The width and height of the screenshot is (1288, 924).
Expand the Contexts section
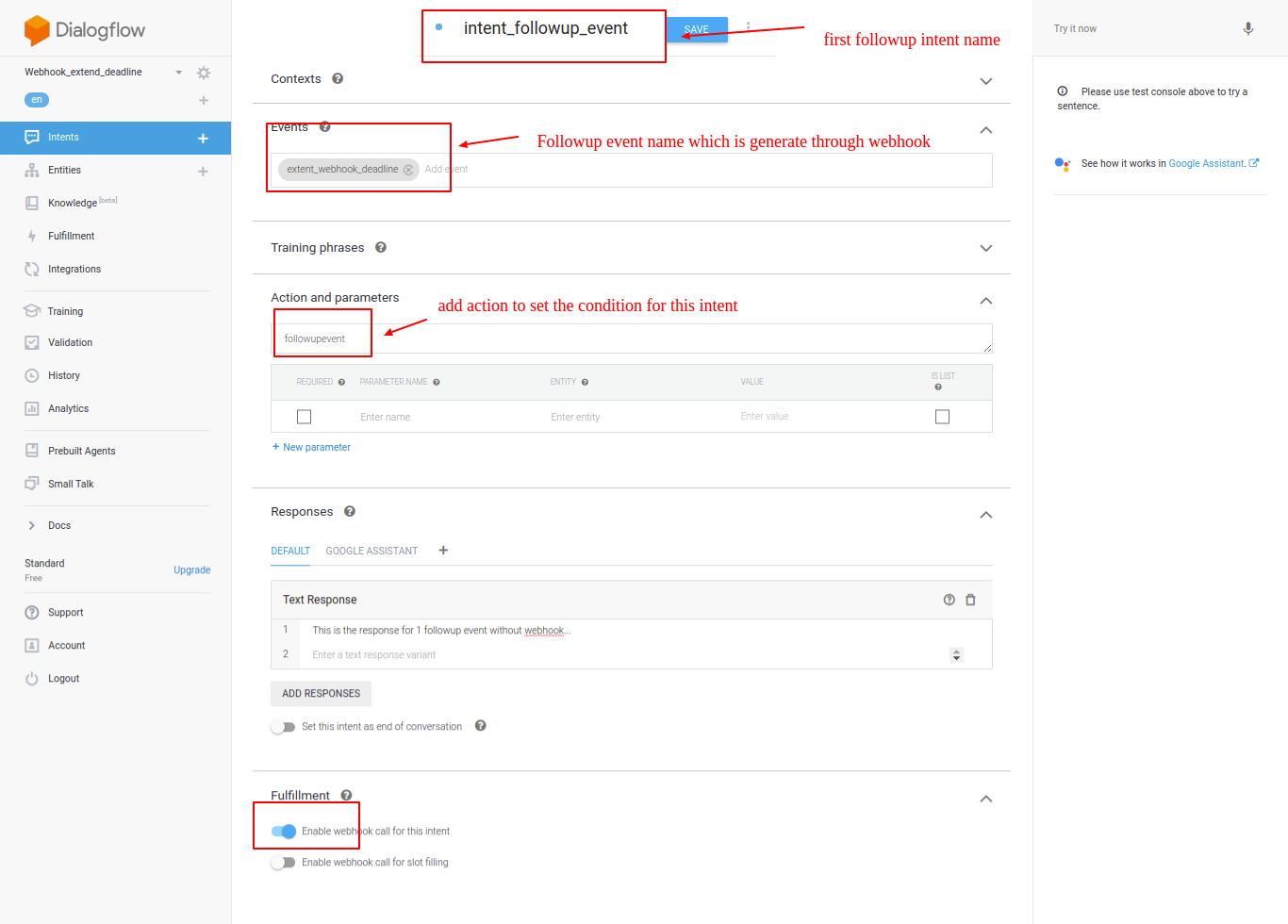985,81
